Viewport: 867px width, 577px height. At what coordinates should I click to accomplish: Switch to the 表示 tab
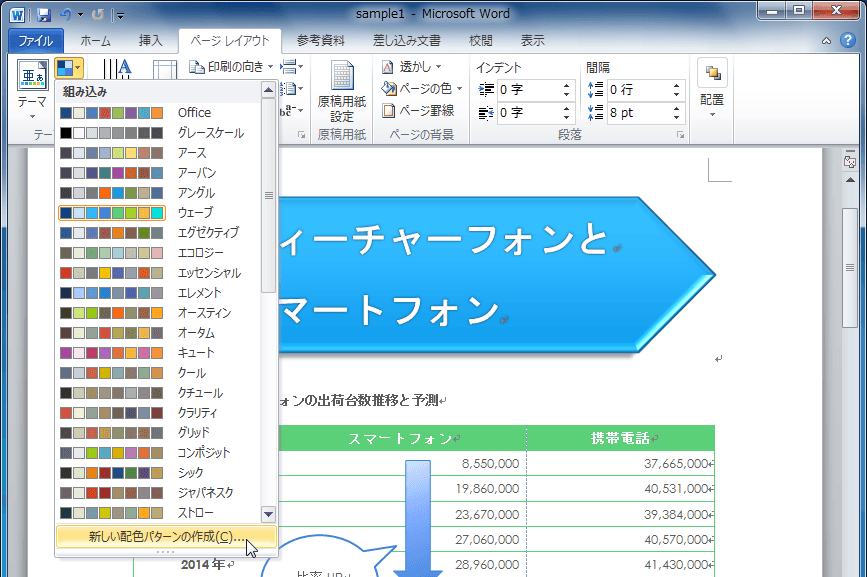click(x=532, y=41)
